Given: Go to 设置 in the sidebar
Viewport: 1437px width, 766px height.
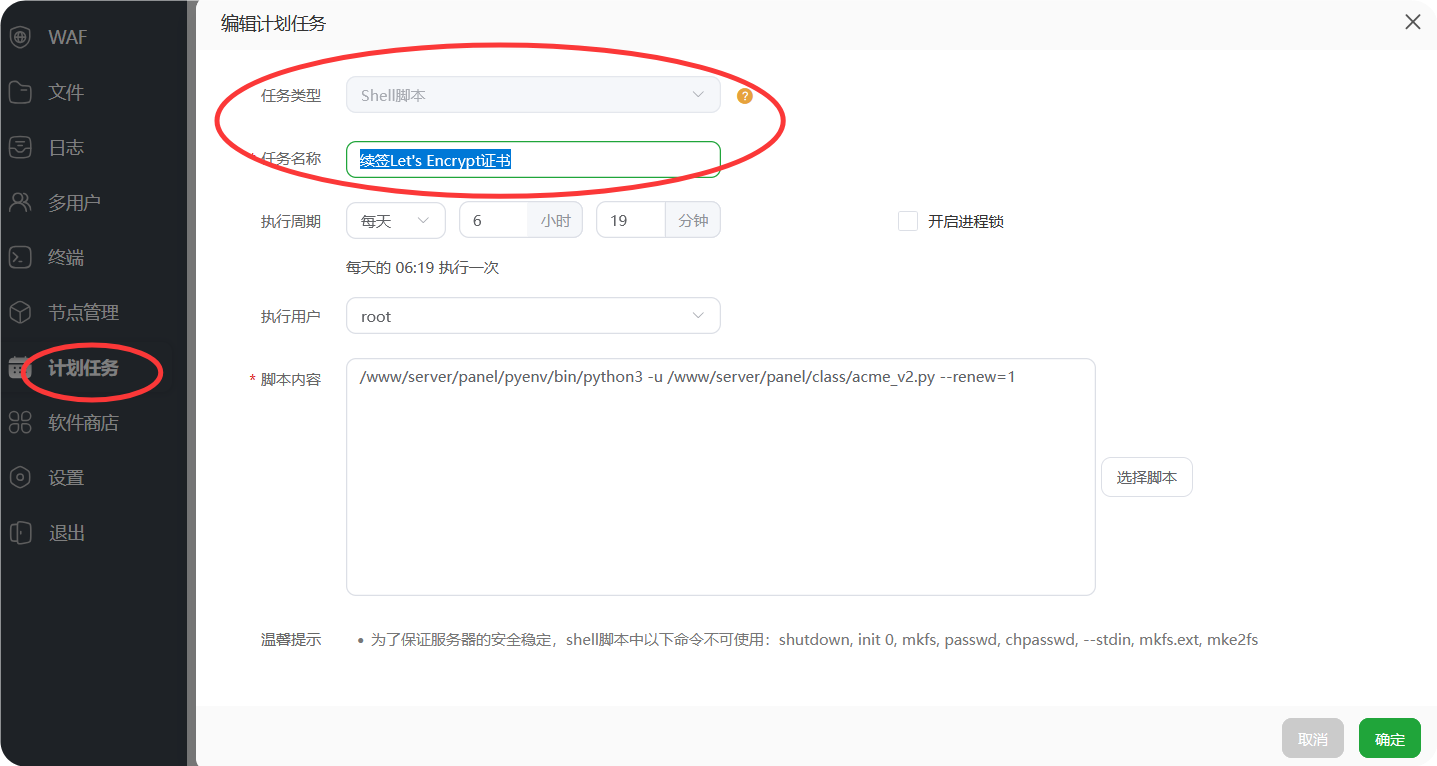Looking at the screenshot, I should [x=66, y=477].
